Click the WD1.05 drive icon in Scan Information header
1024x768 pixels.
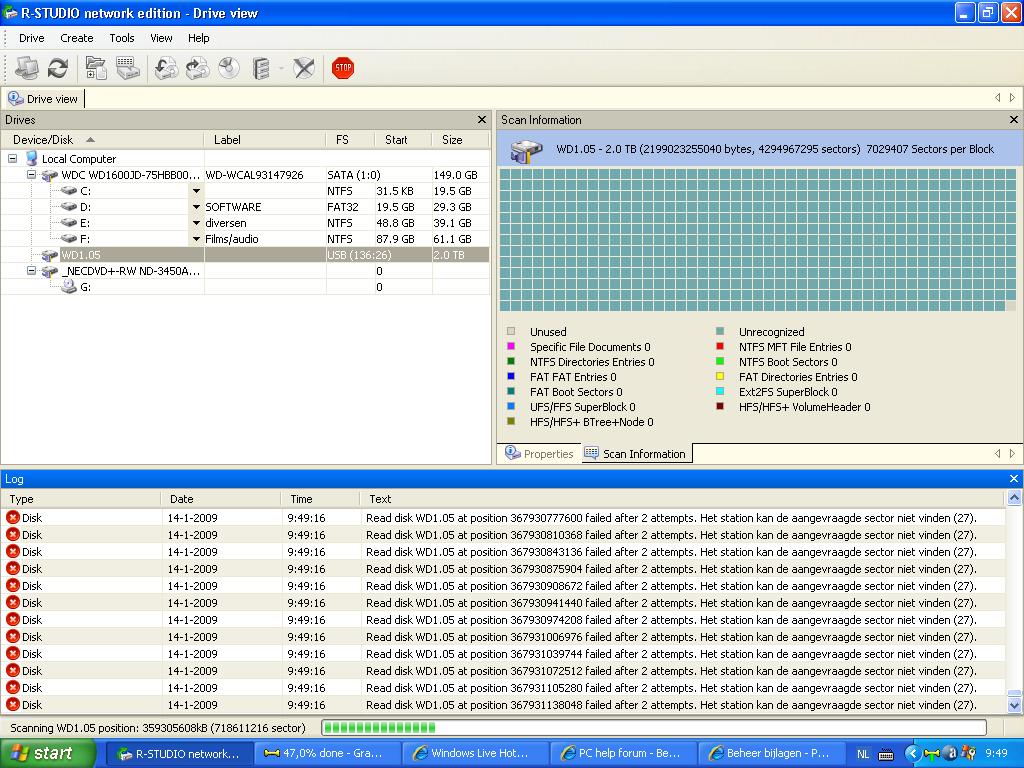click(x=526, y=150)
